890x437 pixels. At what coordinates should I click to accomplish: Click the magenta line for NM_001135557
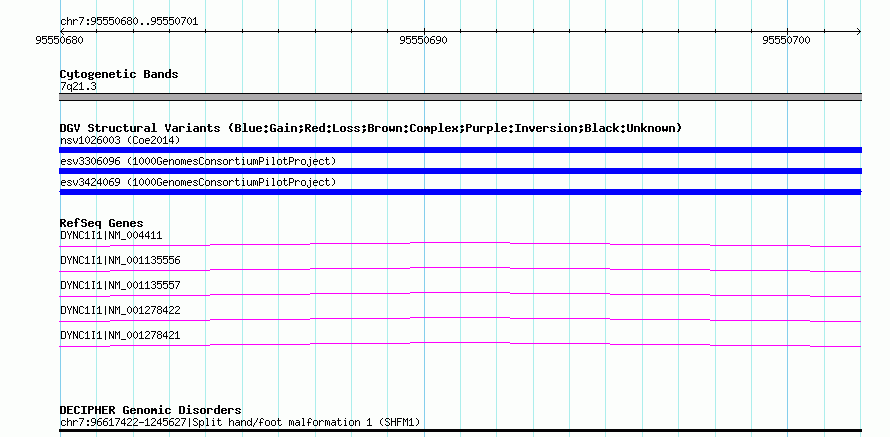click(460, 294)
